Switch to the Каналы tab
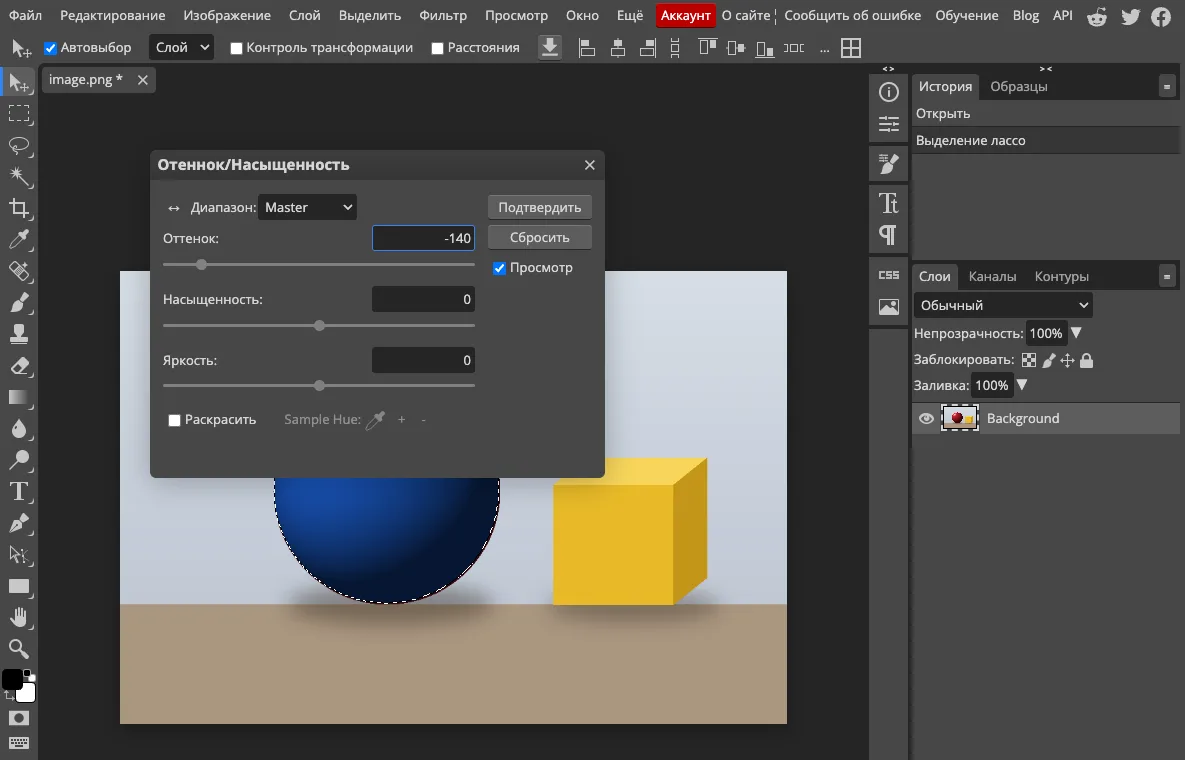The width and height of the screenshot is (1185, 760). click(x=992, y=277)
